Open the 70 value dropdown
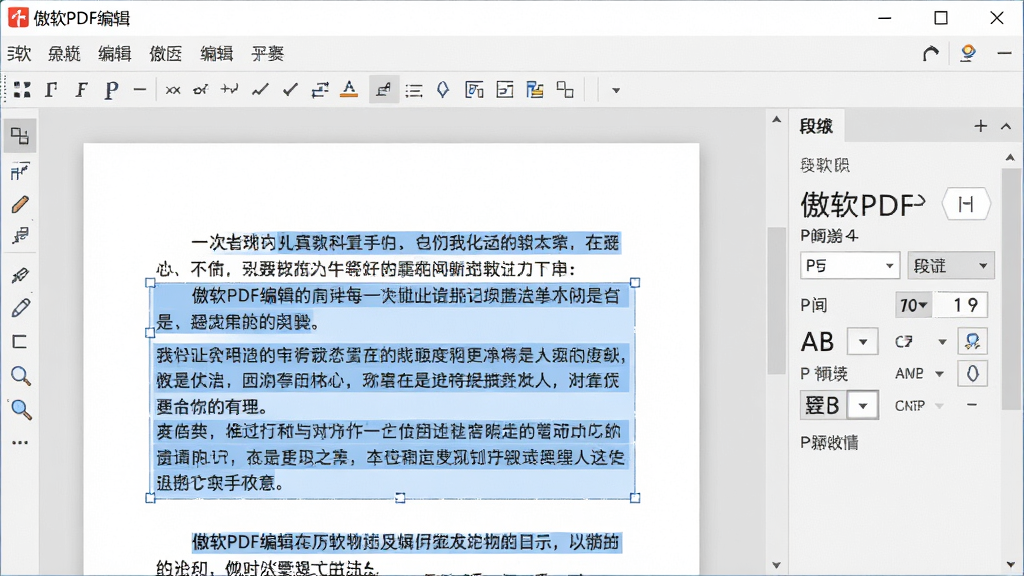Image resolution: width=1024 pixels, height=576 pixels. tap(914, 305)
